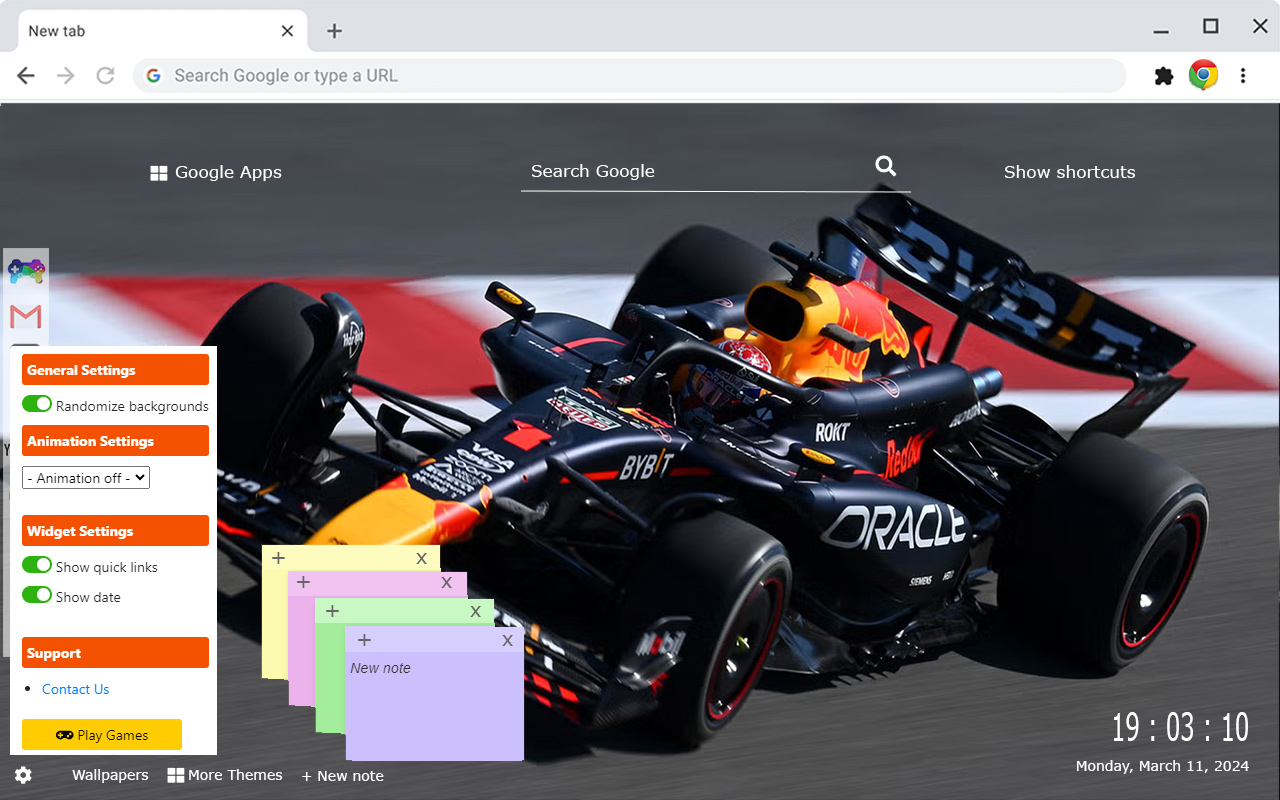
Task: Close the pink sticky note
Action: tap(446, 582)
